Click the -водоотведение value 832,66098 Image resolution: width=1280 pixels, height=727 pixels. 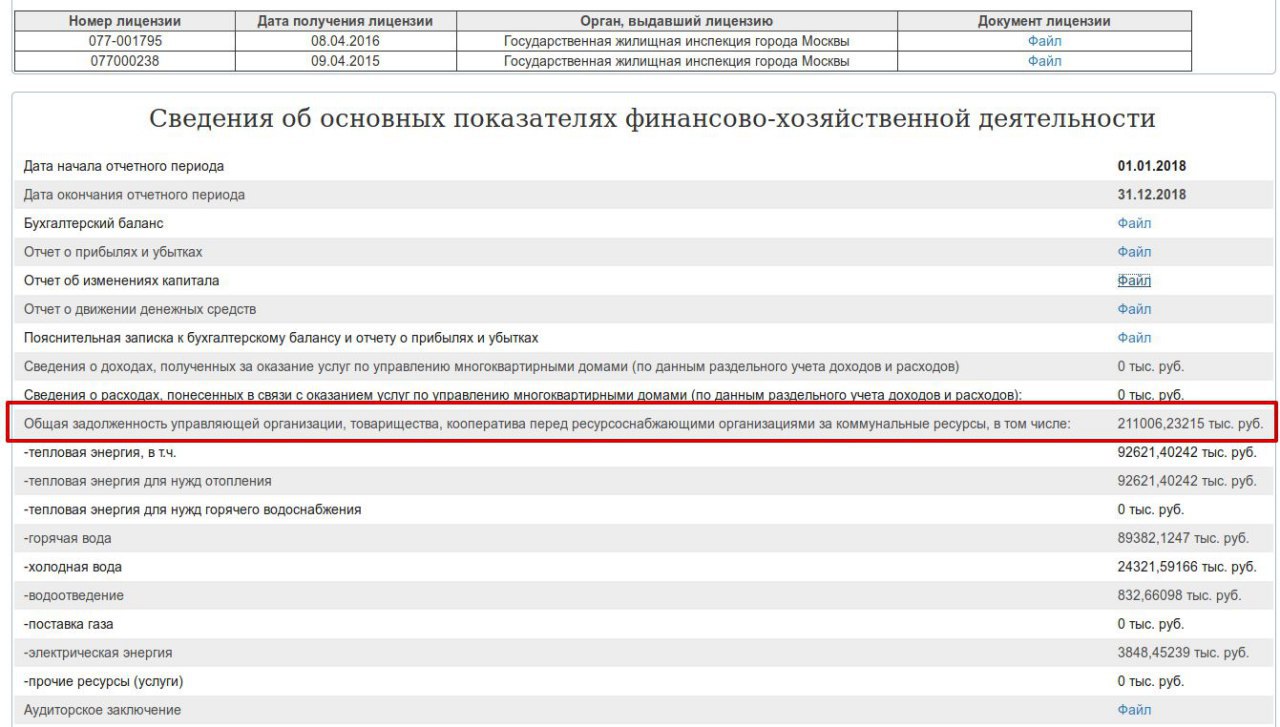point(1180,596)
